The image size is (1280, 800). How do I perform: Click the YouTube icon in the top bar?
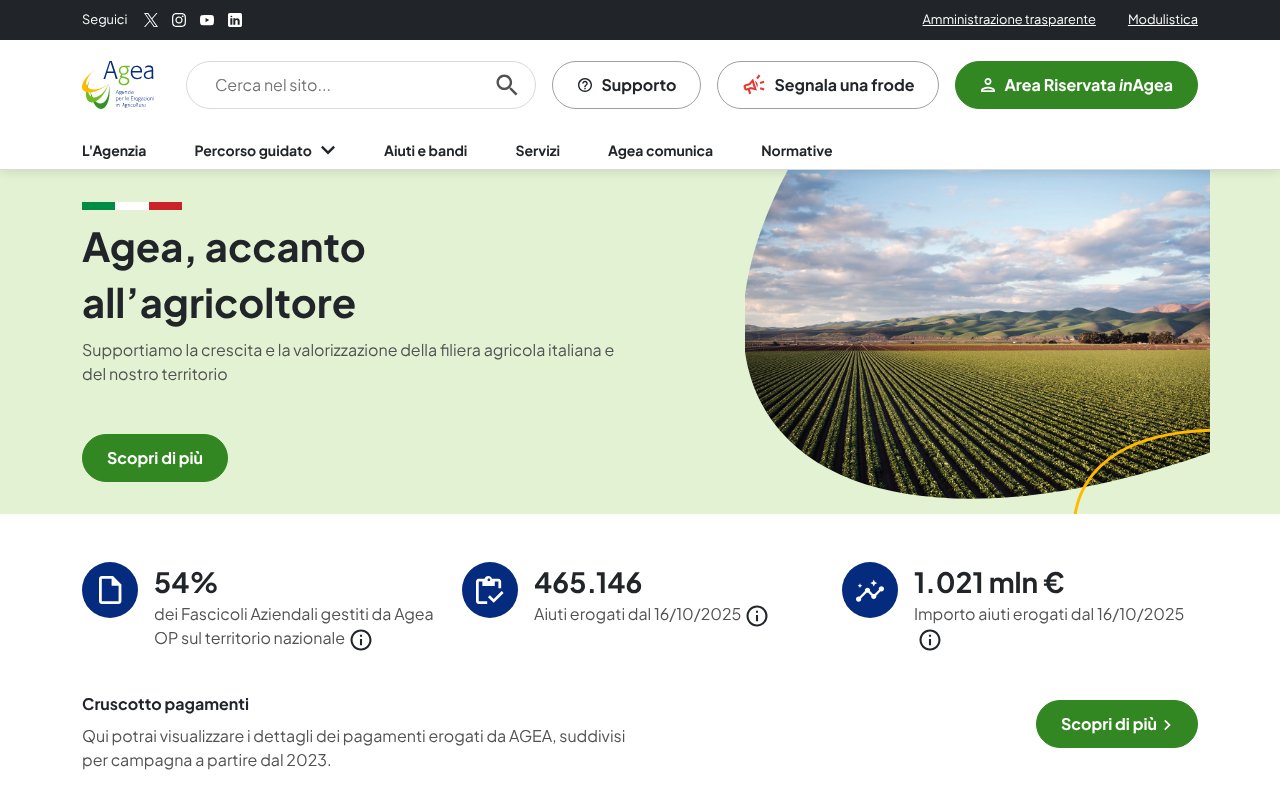coord(207,20)
